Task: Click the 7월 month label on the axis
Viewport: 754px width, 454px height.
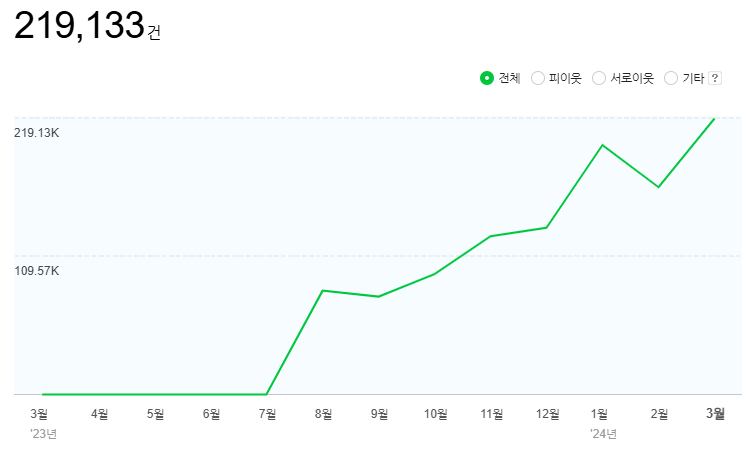Action: 267,413
